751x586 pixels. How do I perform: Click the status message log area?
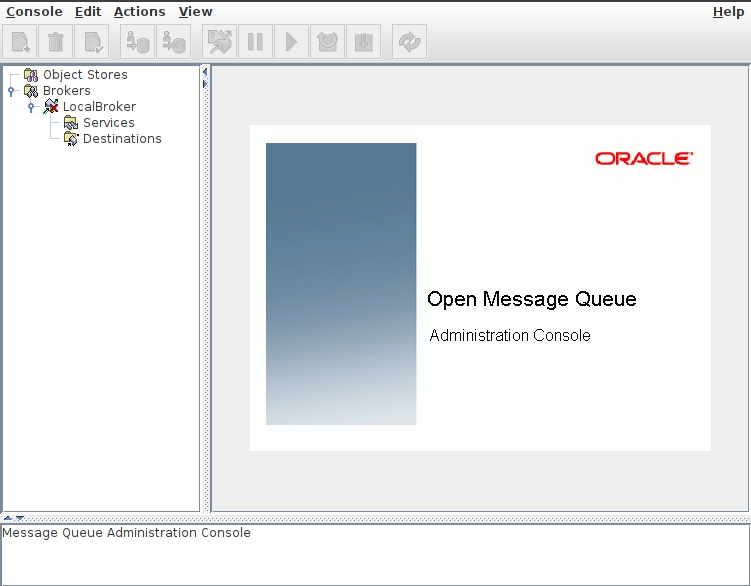coord(375,554)
